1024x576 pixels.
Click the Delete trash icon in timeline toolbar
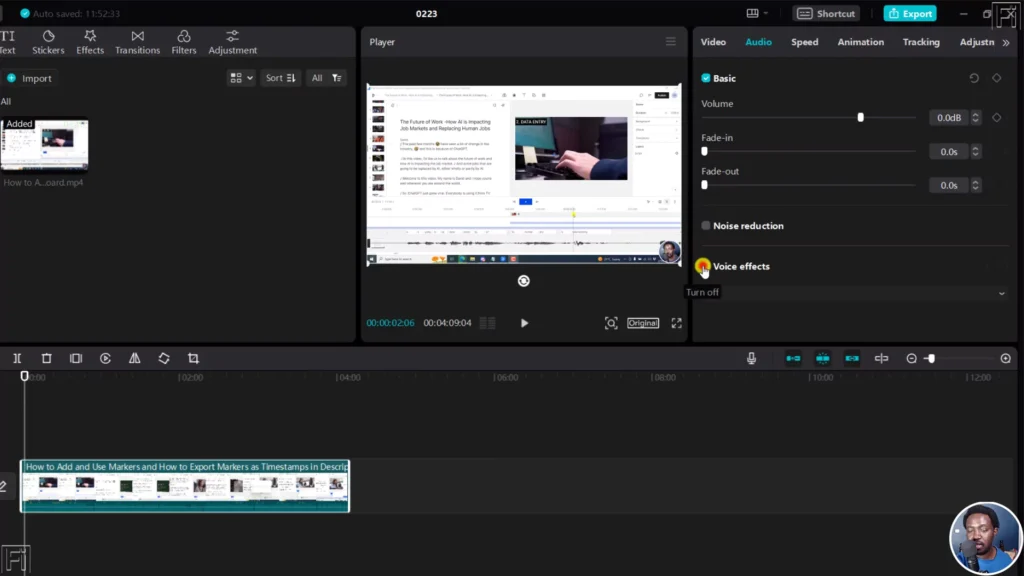coord(46,359)
